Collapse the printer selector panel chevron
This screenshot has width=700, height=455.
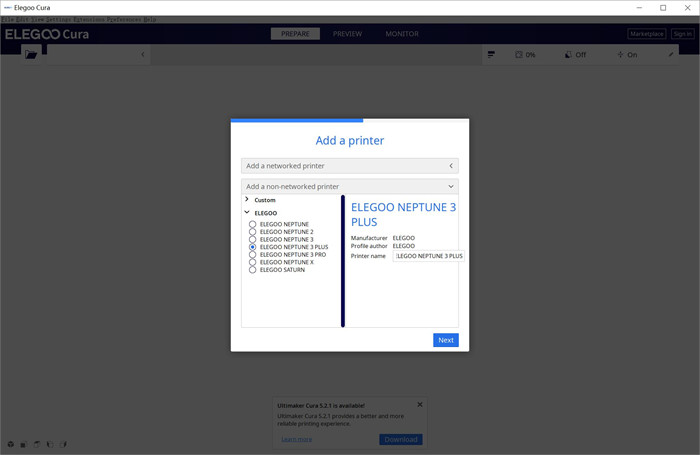click(143, 54)
